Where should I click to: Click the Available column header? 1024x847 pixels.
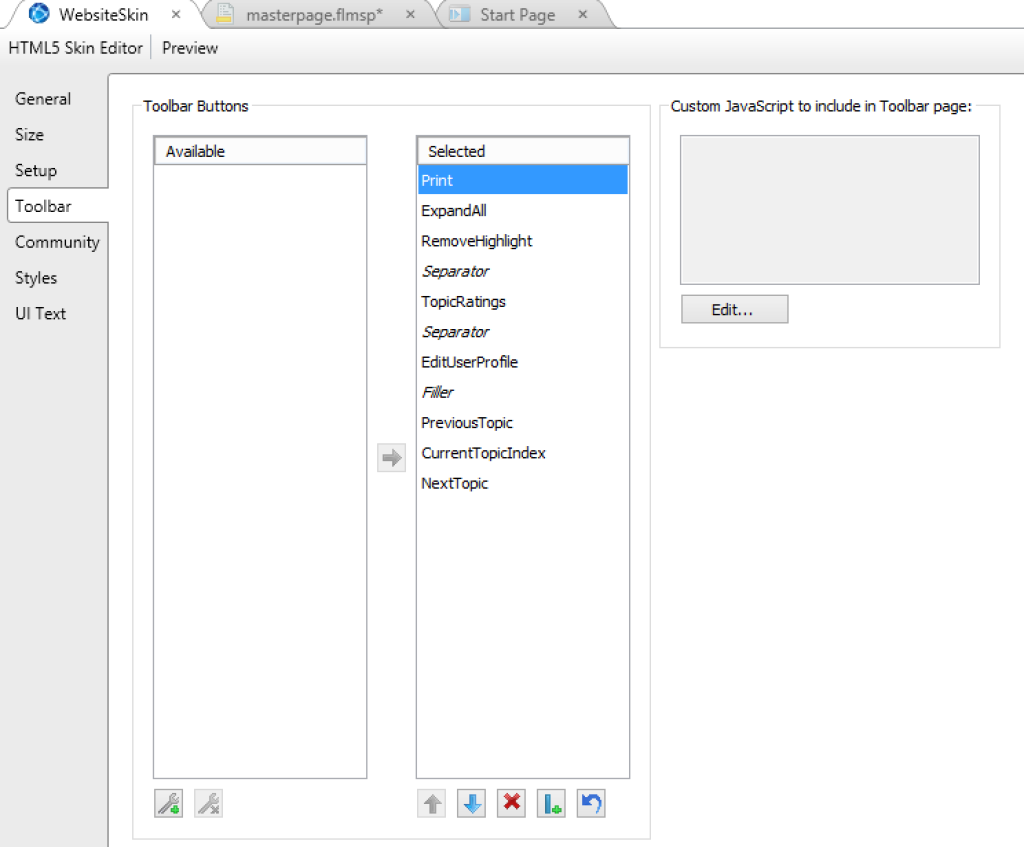260,152
